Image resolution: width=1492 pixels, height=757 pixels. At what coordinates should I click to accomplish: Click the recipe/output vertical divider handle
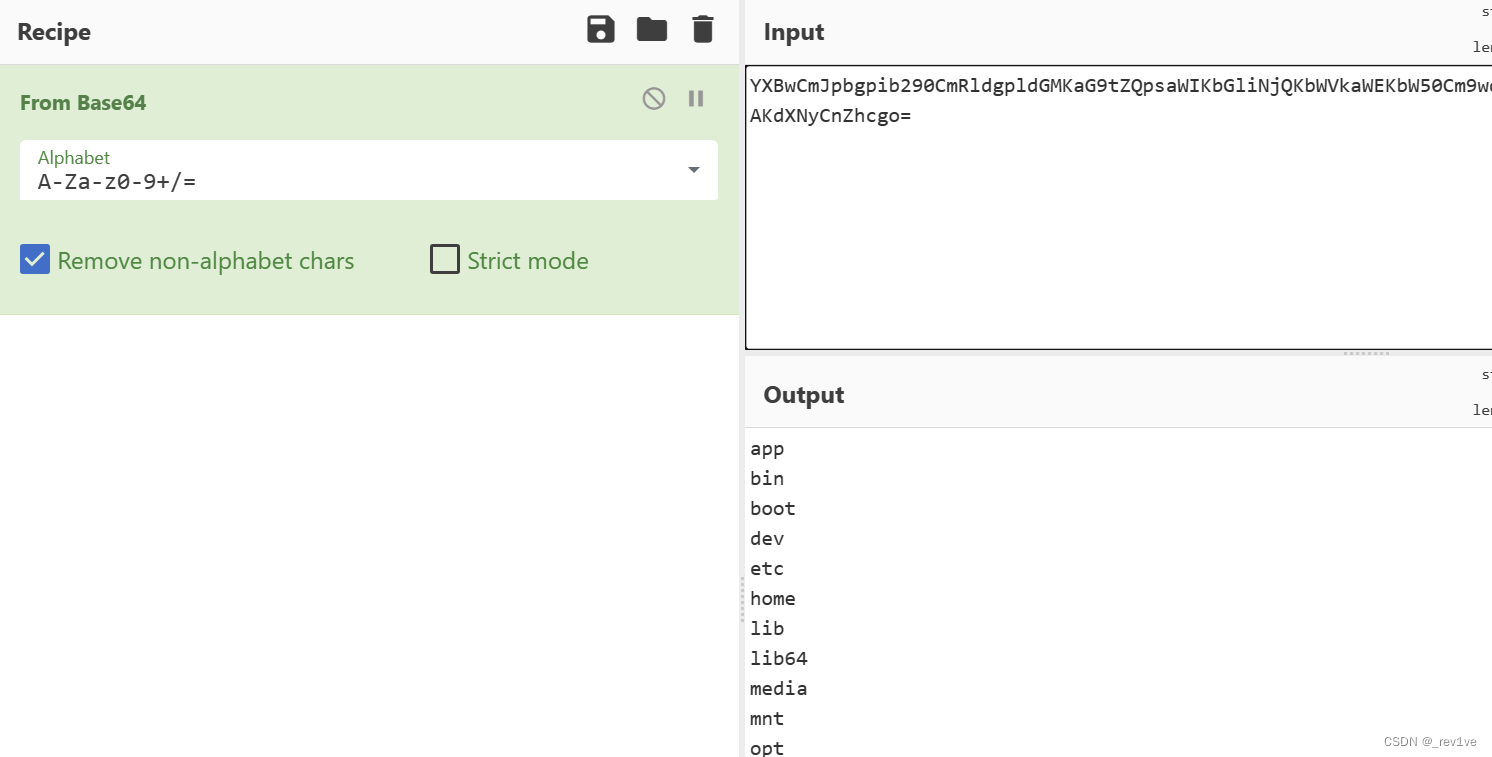(x=742, y=600)
